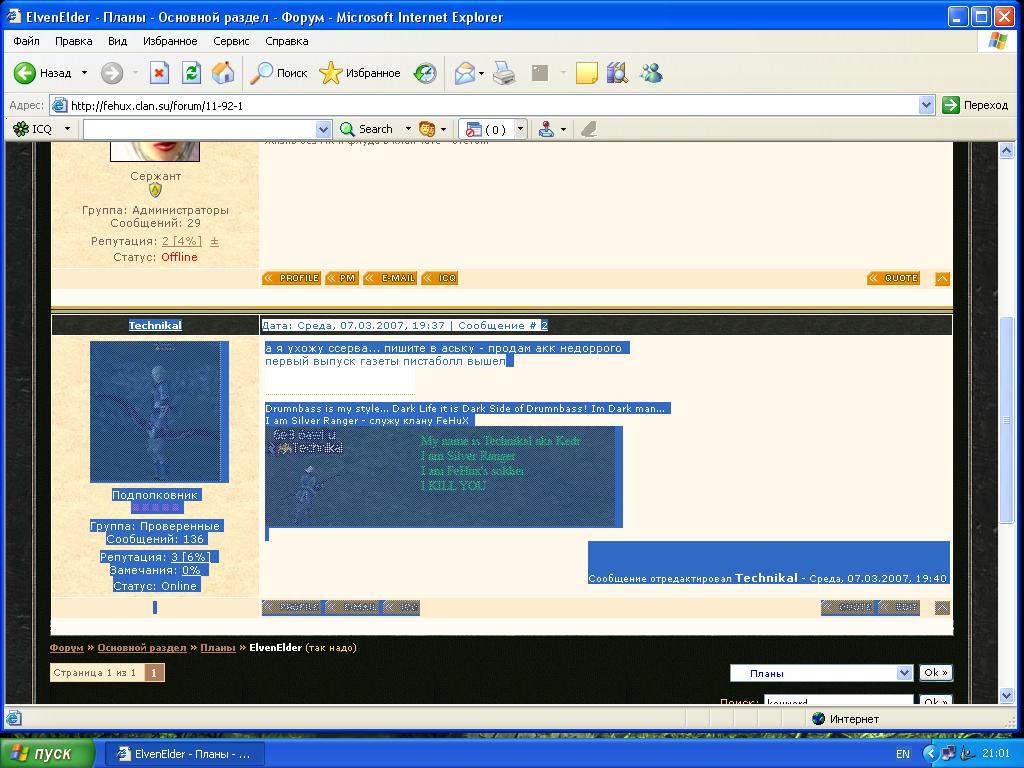
Task: Open the Вид menu
Action: 118,41
